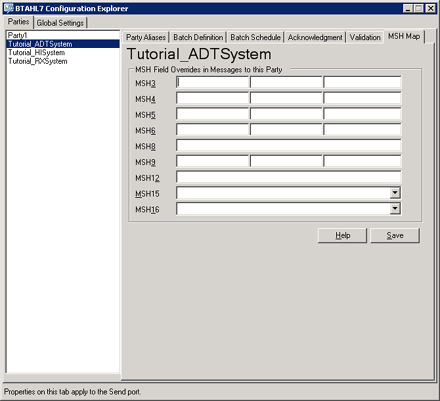Click the third MSH4 input field
Screen dimensions: 440x401
pyautogui.click(x=362, y=98)
